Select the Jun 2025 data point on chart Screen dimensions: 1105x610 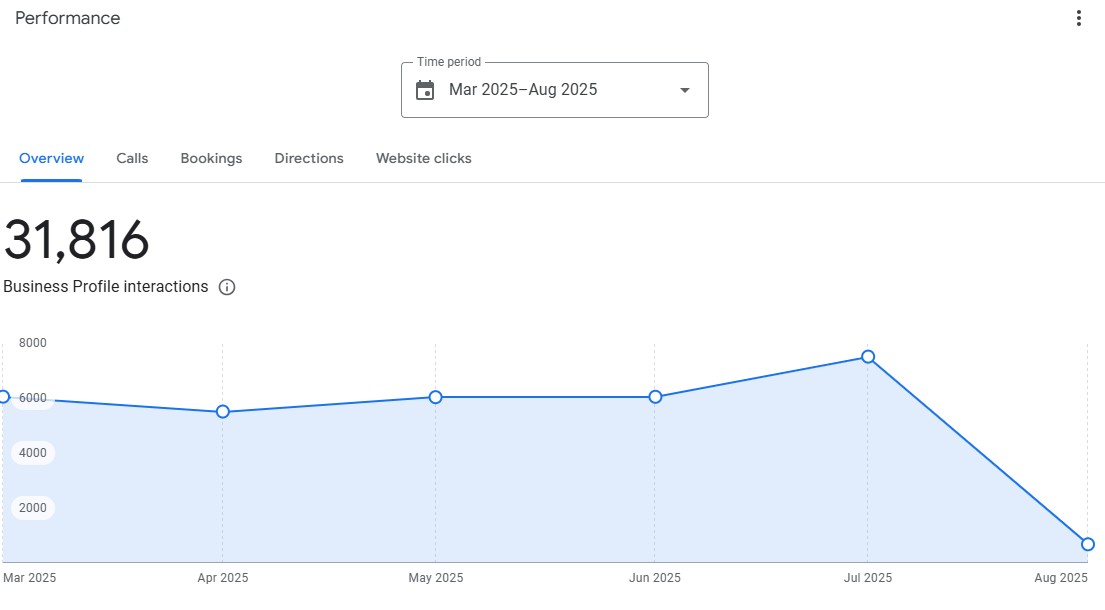pos(655,397)
